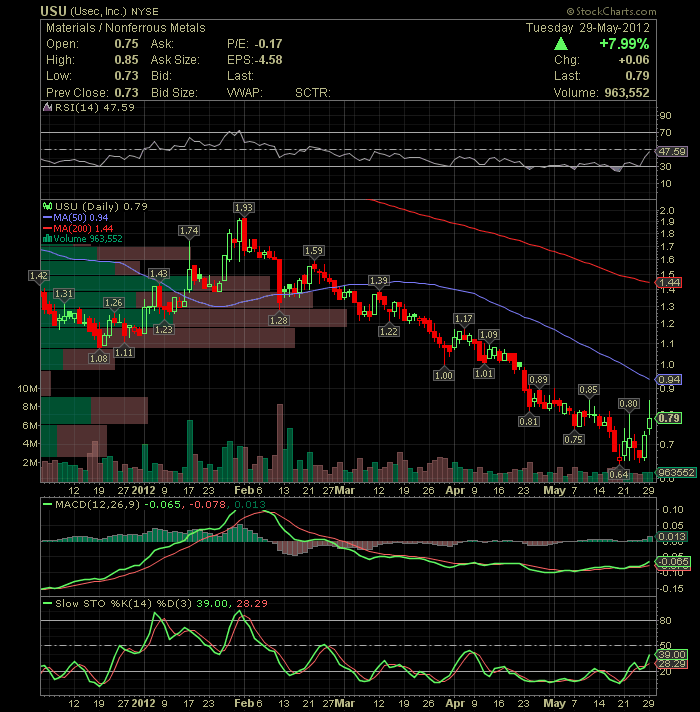
Task: Click the 28.29 stochastic %D axis tag
Action: pos(672,664)
